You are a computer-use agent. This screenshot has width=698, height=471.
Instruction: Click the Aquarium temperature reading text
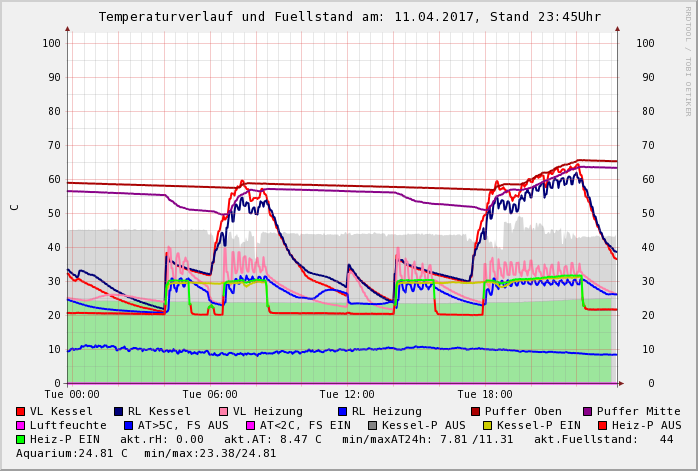point(72,453)
